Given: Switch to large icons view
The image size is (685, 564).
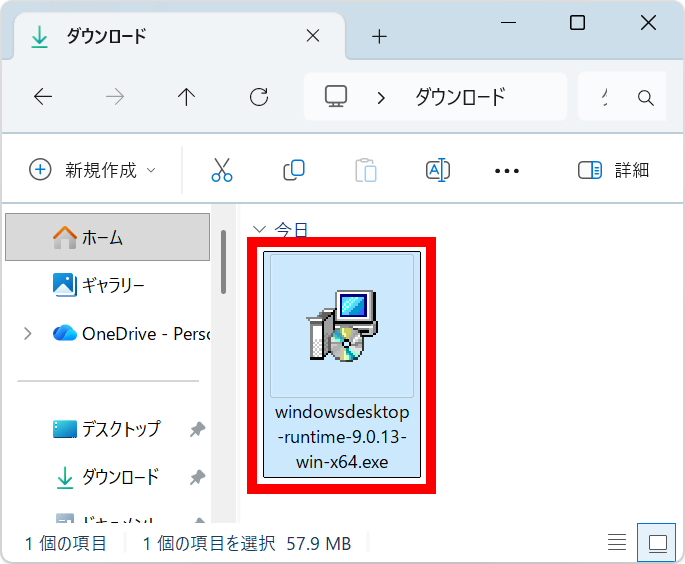Looking at the screenshot, I should click(657, 543).
